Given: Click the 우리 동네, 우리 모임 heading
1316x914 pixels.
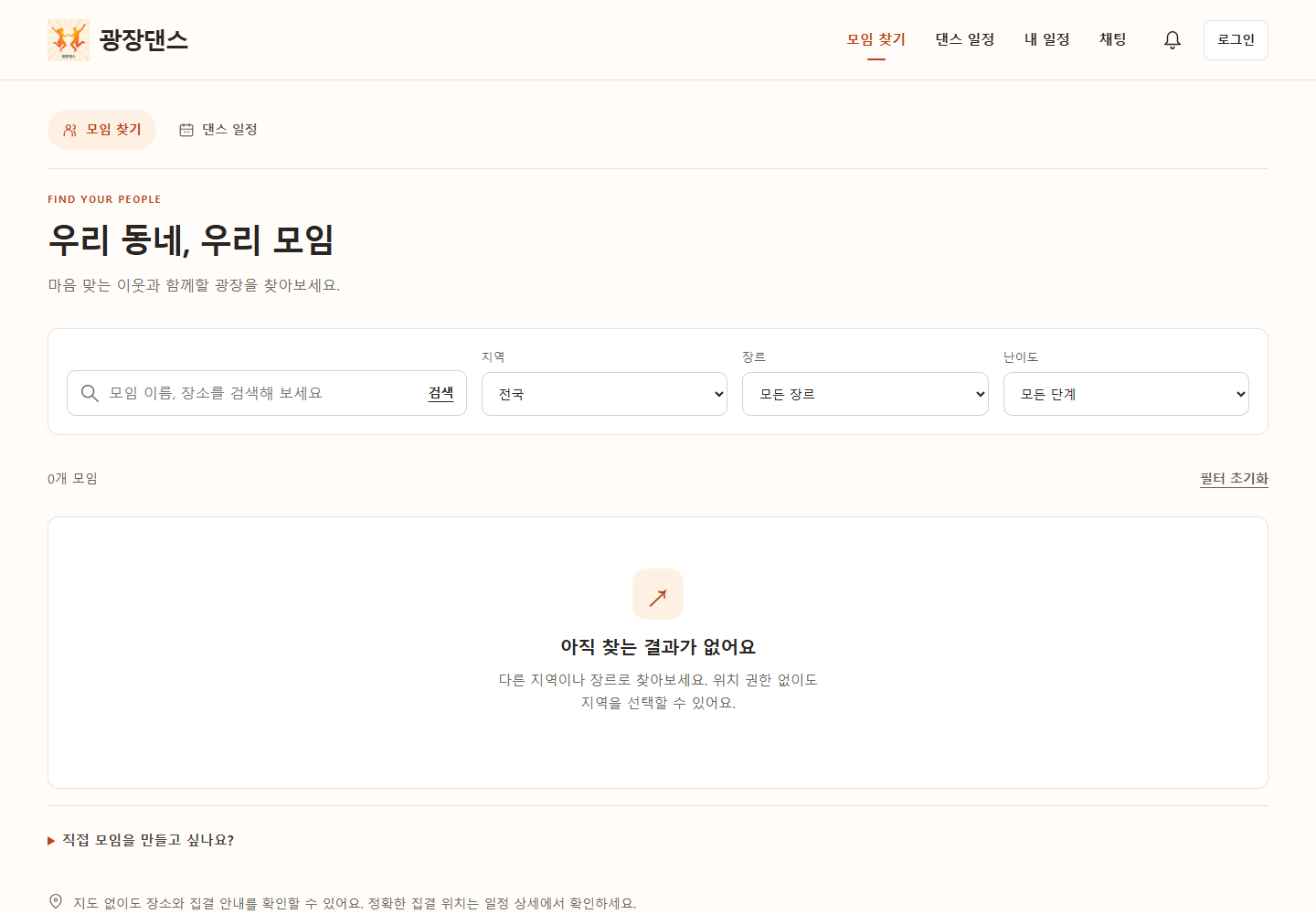Looking at the screenshot, I should [191, 239].
